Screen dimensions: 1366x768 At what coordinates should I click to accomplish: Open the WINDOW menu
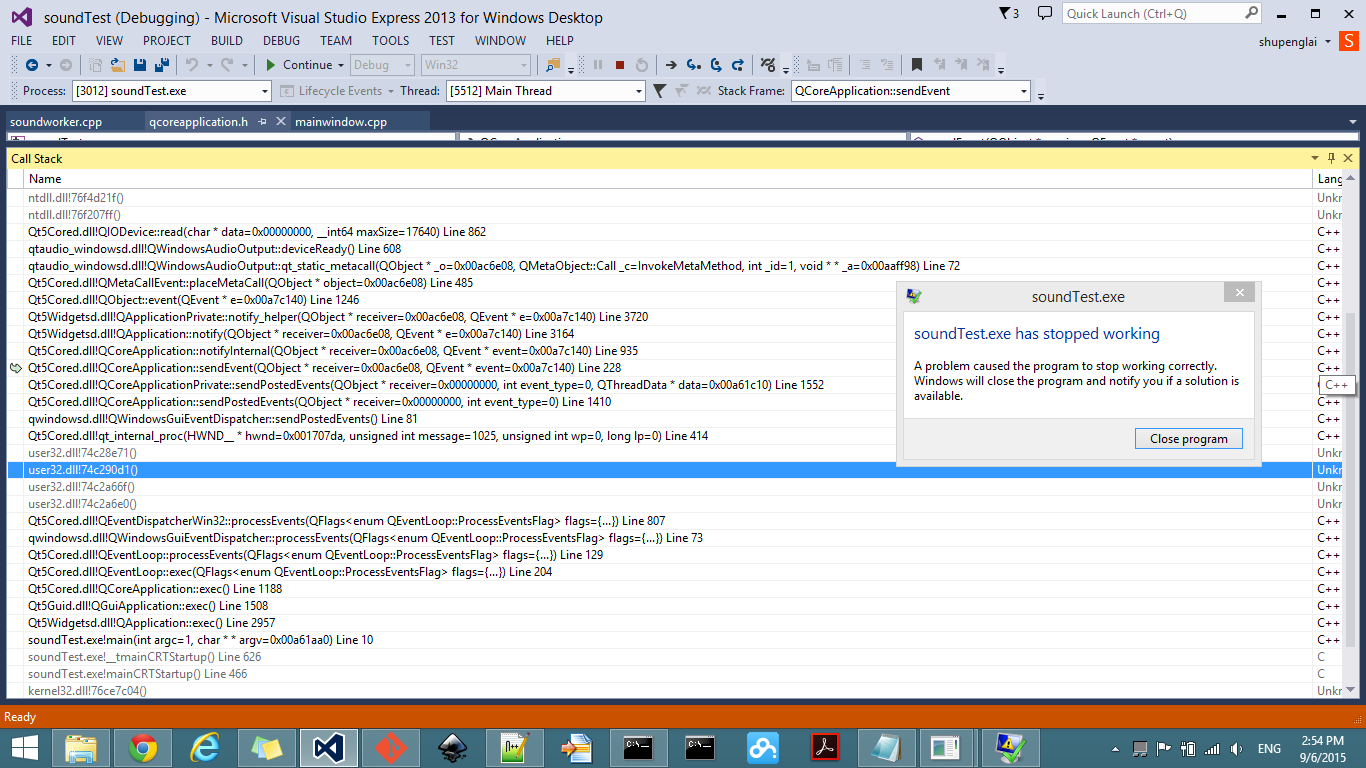point(500,41)
